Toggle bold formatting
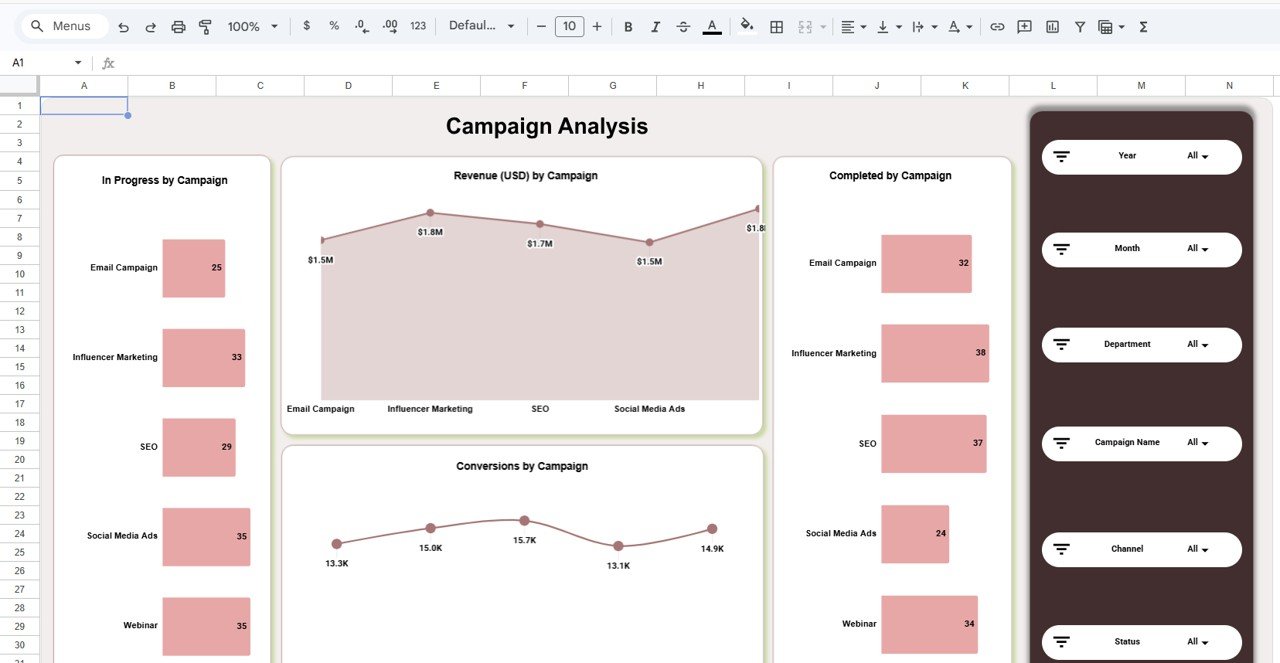Screen dimensions: 1280x663 628,26
